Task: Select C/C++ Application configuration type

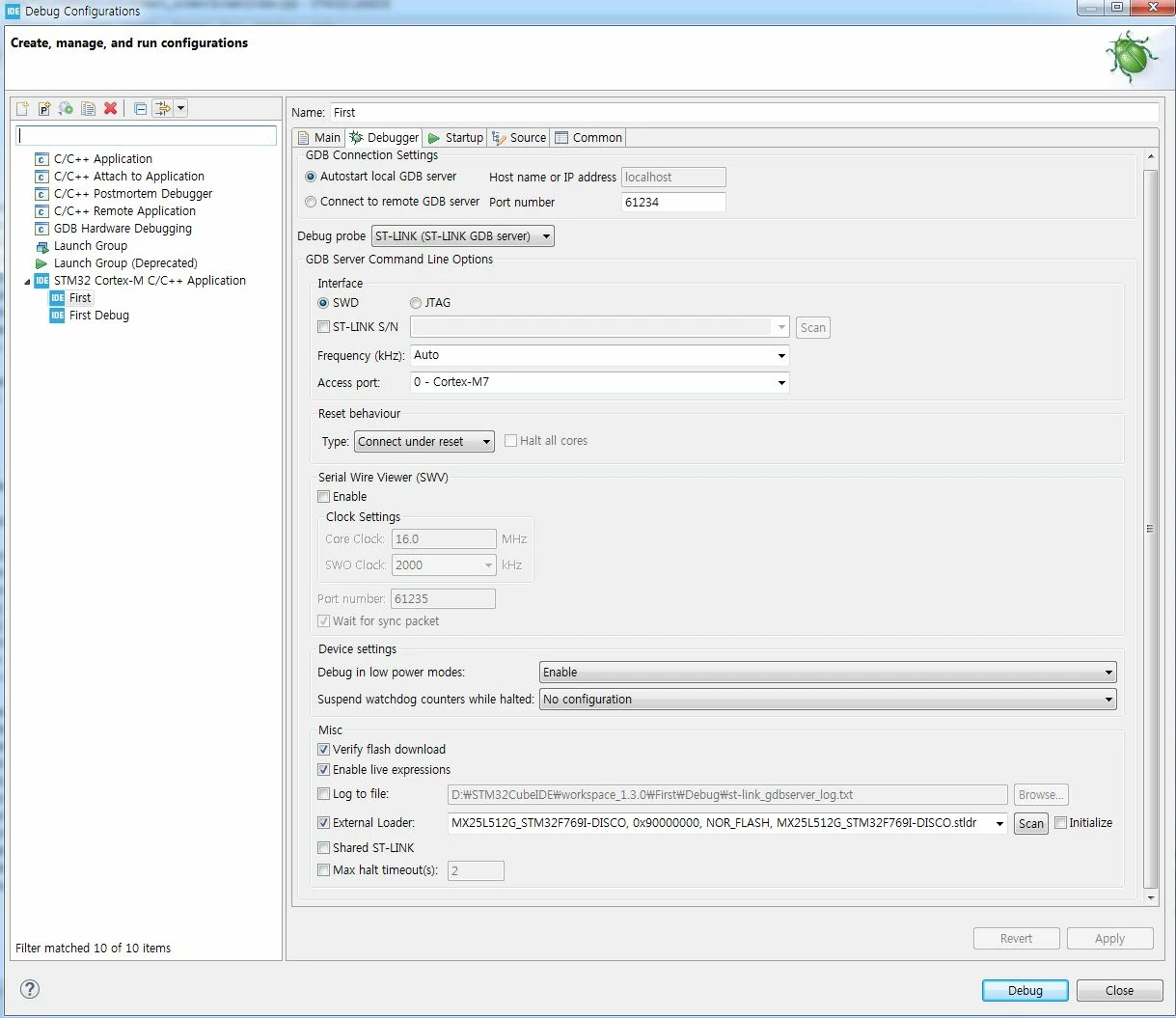Action: 102,159
